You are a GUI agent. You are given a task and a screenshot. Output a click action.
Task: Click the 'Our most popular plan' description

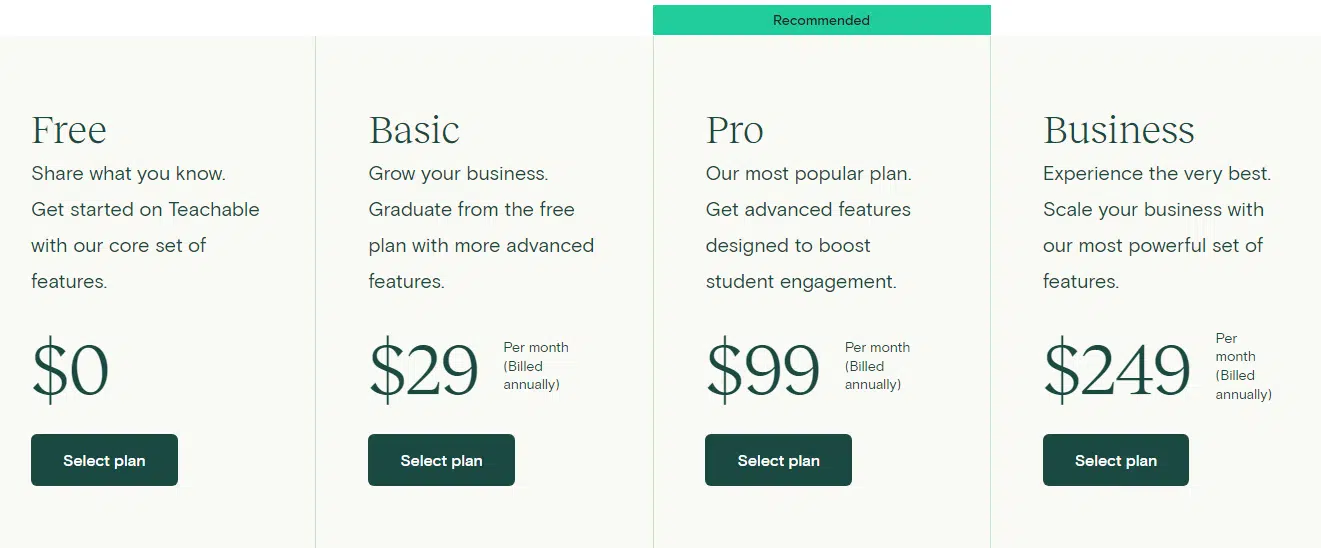click(809, 173)
